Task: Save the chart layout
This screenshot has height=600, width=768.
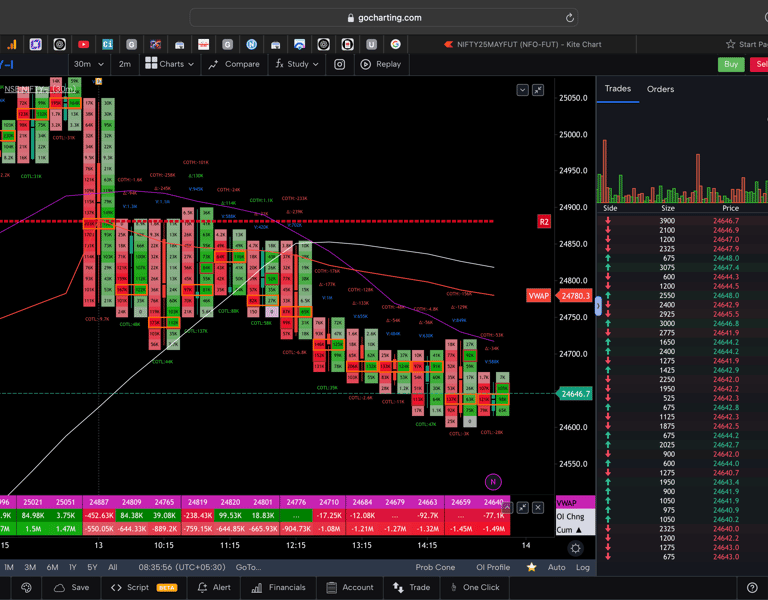Action: point(72,588)
